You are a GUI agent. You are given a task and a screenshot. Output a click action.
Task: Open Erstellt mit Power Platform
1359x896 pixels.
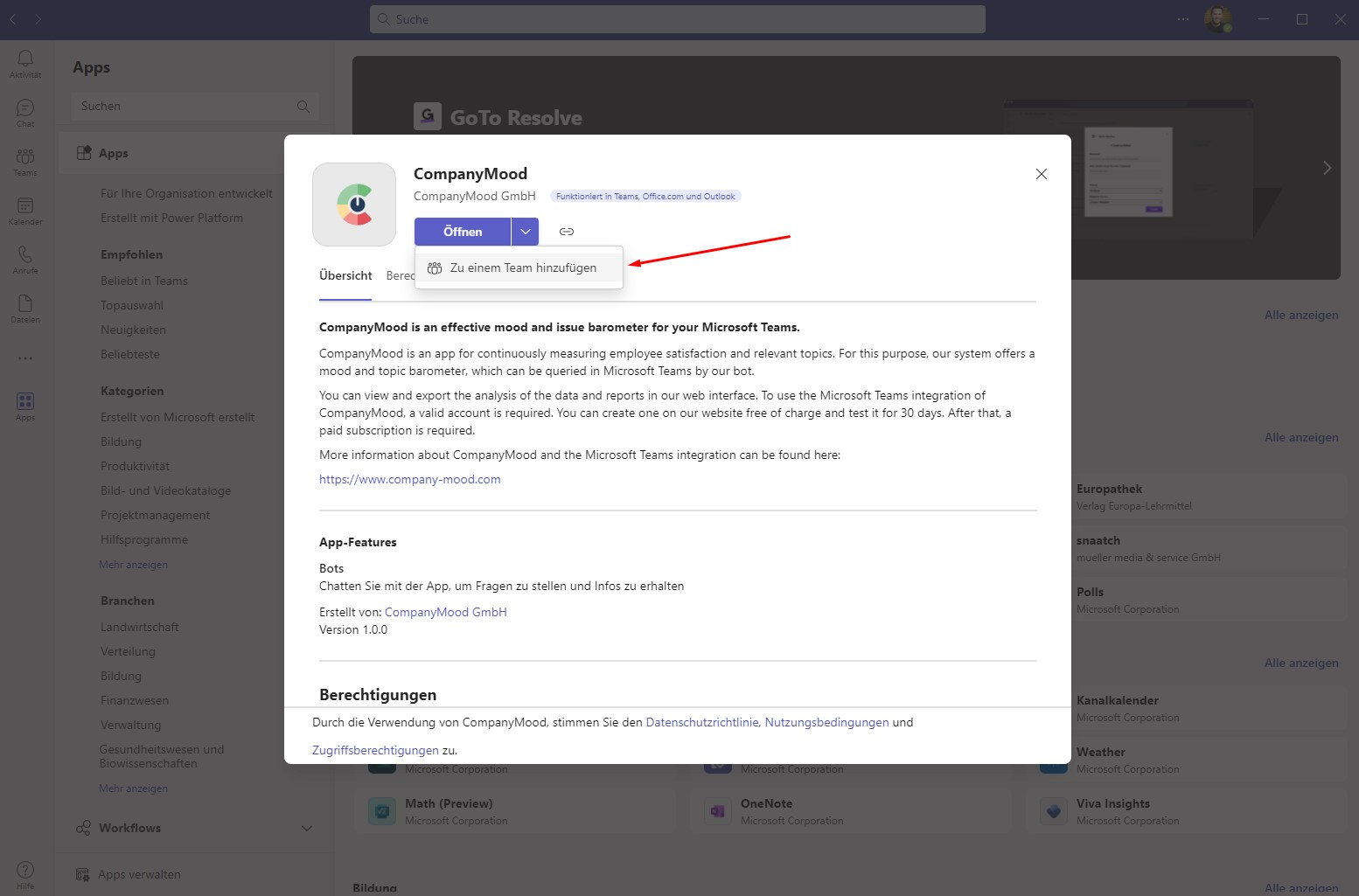[171, 218]
